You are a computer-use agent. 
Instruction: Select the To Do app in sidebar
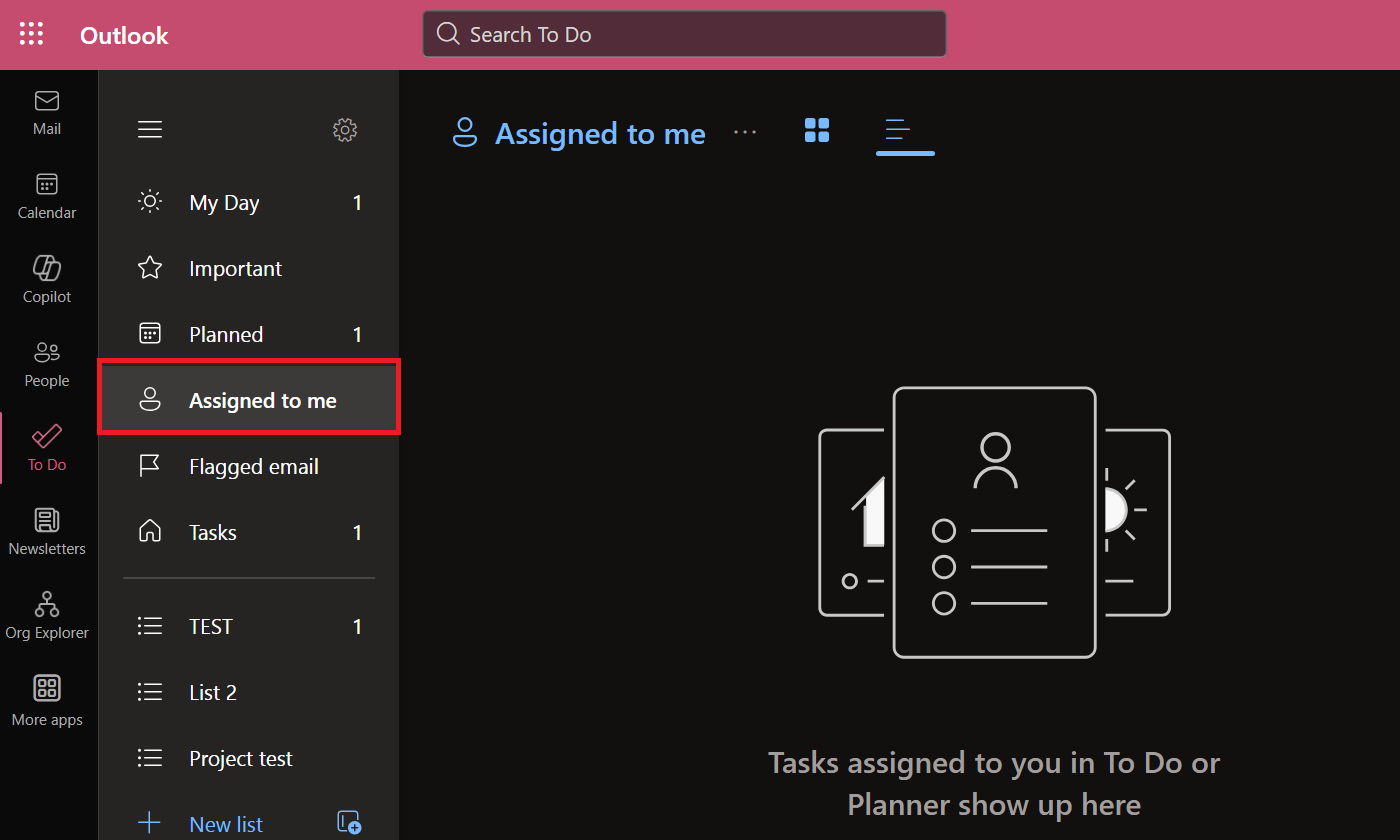46,446
